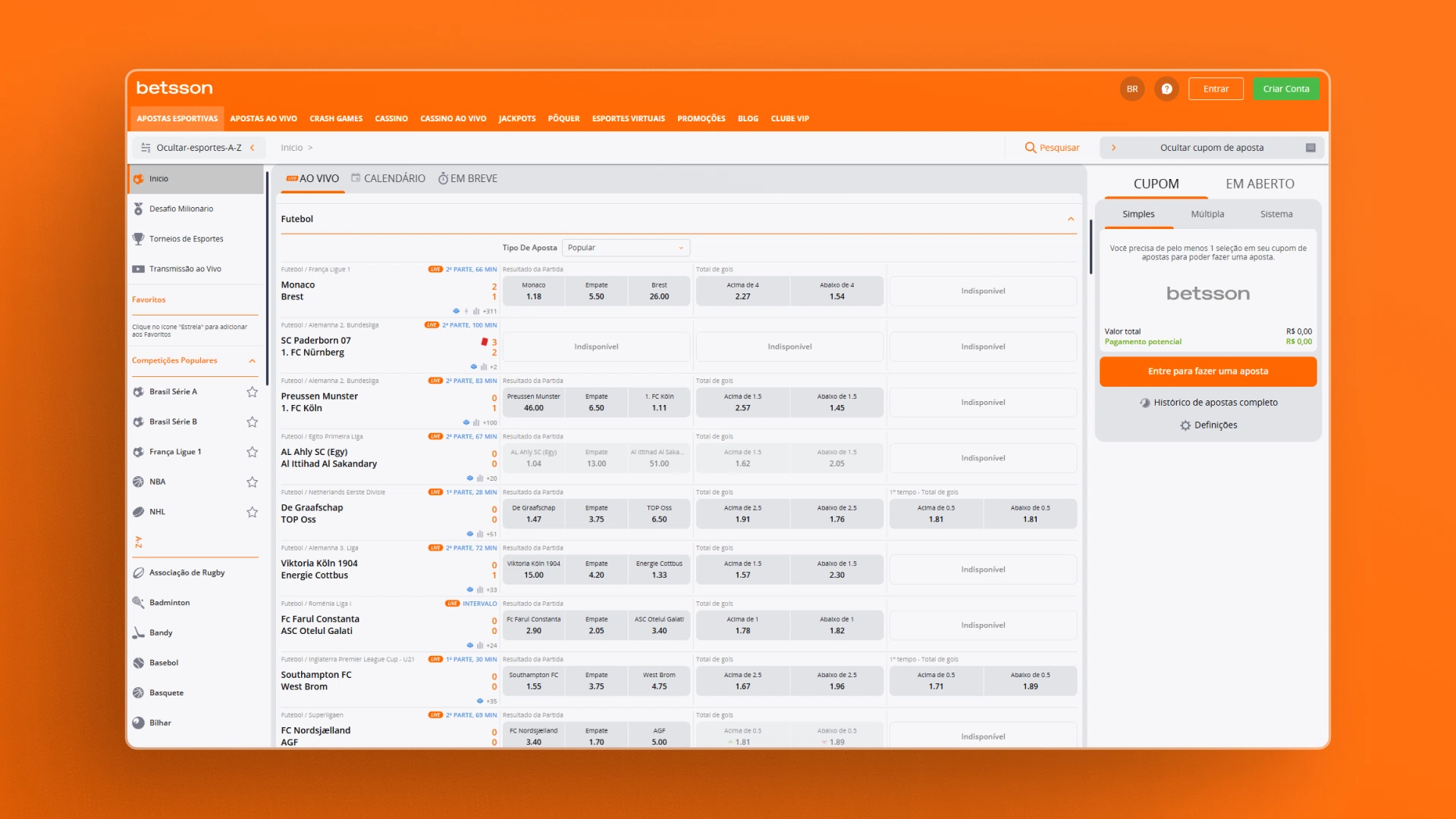Click the Brasil Série A football icon
This screenshot has height=819, width=1456.
[x=138, y=392]
